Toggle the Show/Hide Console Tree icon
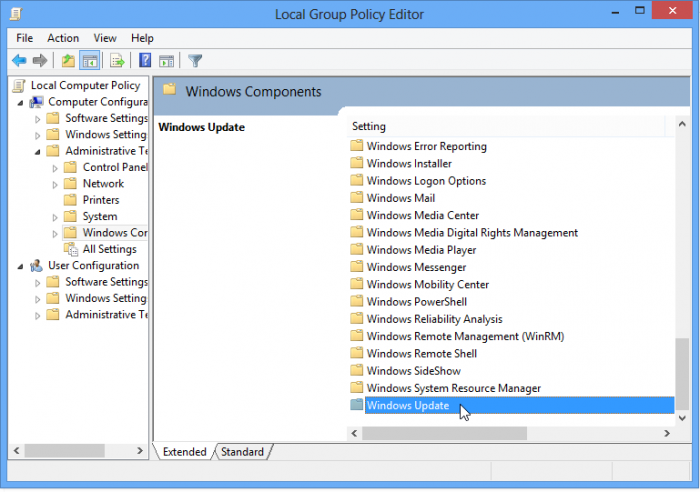The image size is (700, 492). [x=89, y=60]
